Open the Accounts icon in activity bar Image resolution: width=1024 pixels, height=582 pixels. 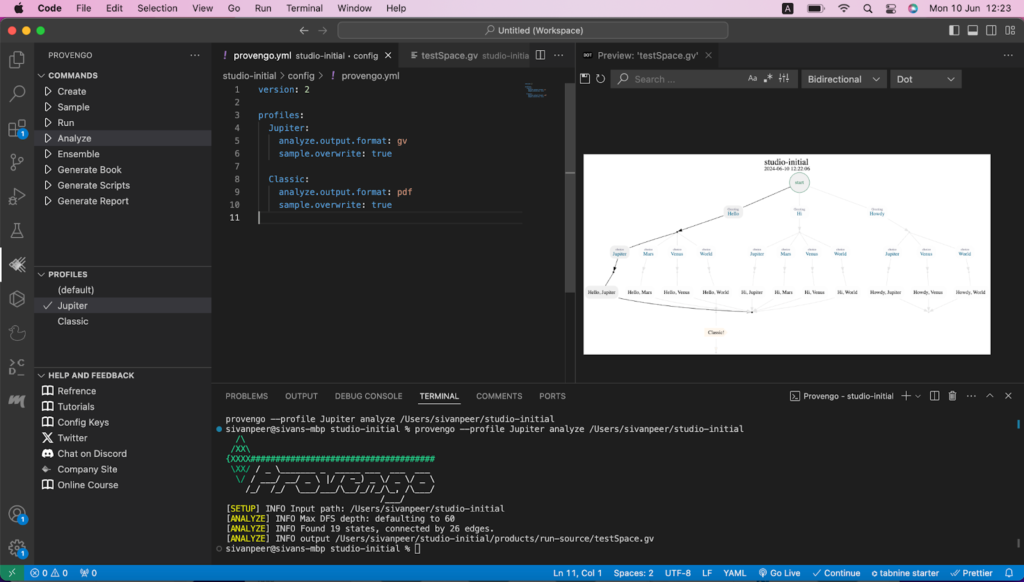click(x=17, y=514)
